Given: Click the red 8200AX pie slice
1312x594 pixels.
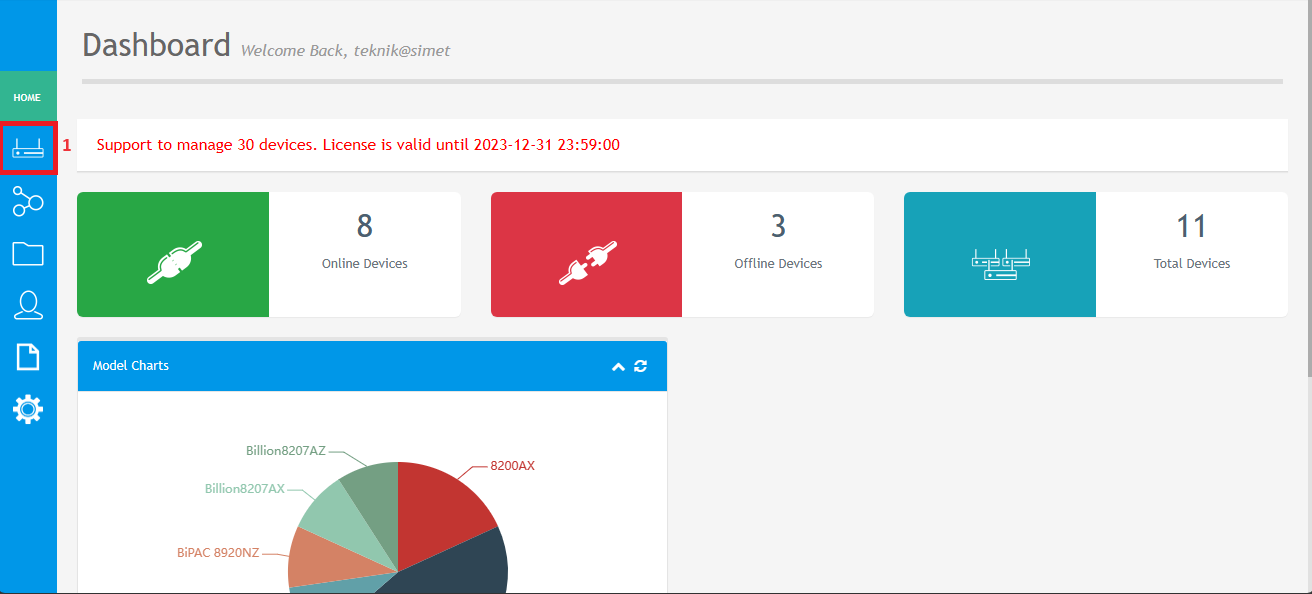Looking at the screenshot, I should [440, 510].
